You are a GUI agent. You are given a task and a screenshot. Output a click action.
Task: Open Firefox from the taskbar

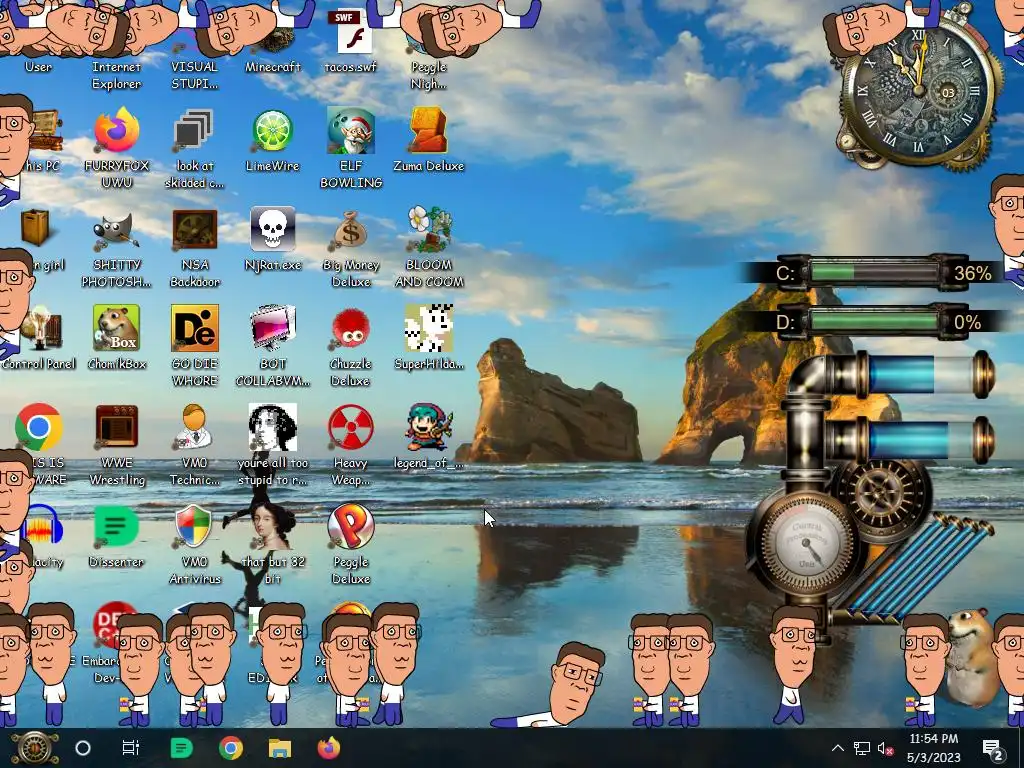329,748
